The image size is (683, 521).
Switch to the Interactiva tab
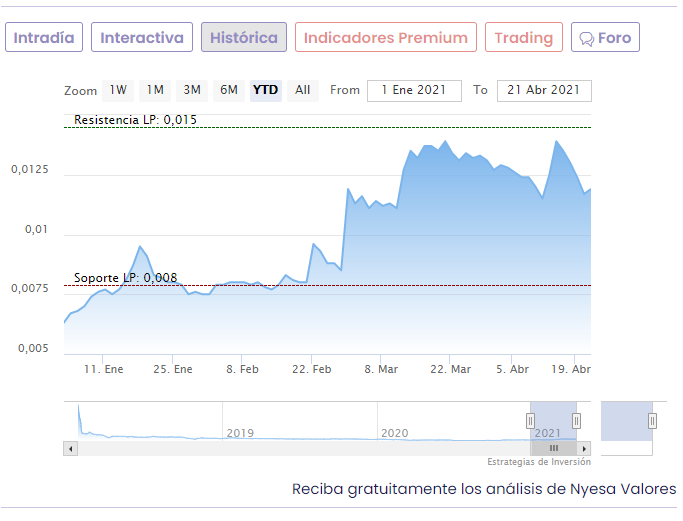[142, 37]
